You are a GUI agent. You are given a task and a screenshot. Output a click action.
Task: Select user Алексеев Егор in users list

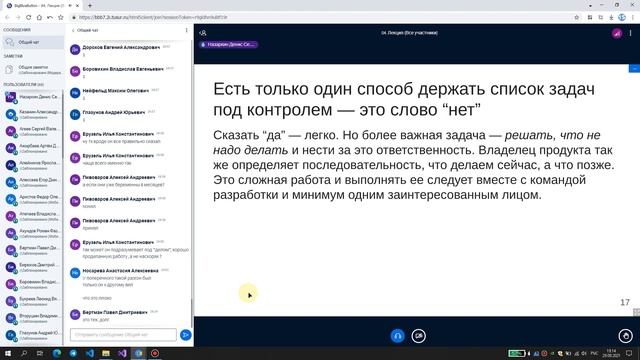(33, 182)
